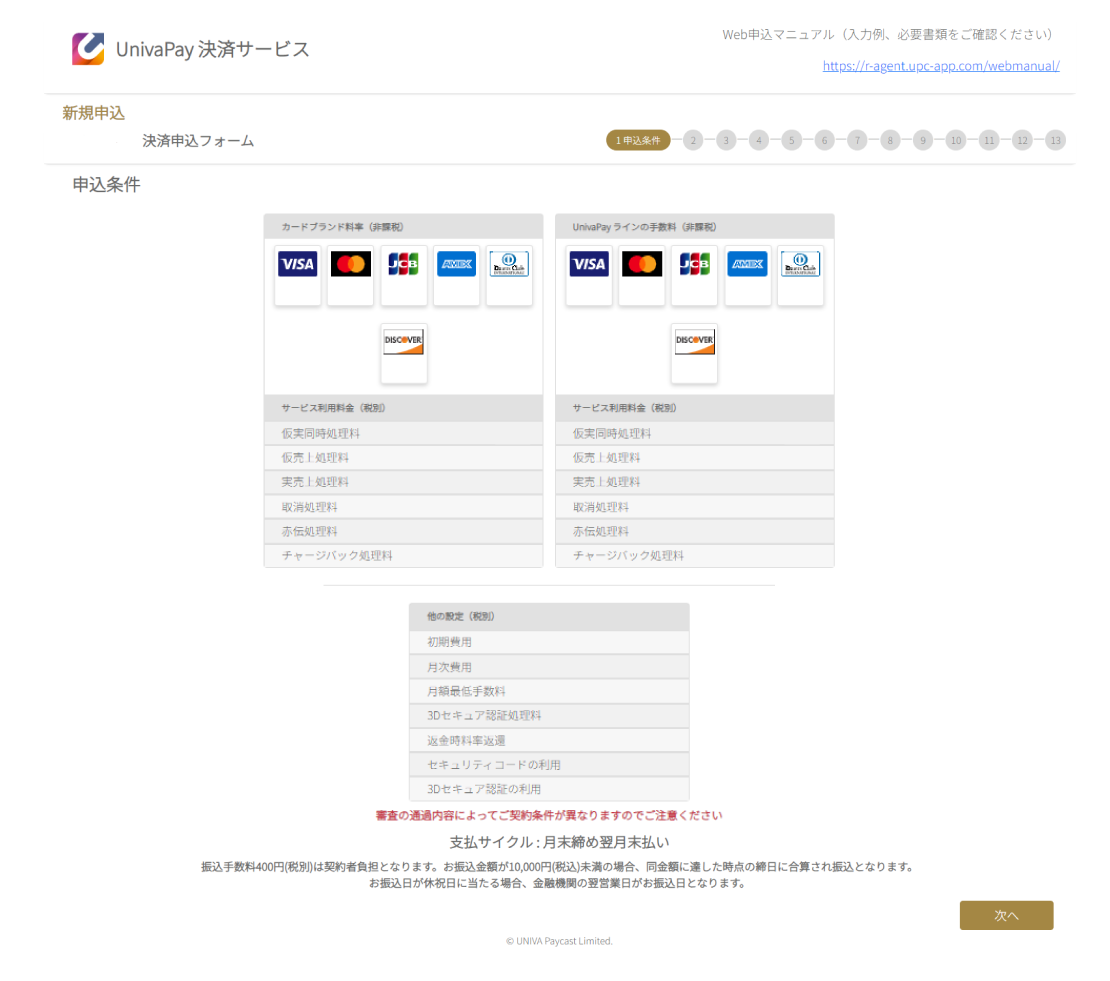Go to step 7 in the progress bar

[857, 140]
